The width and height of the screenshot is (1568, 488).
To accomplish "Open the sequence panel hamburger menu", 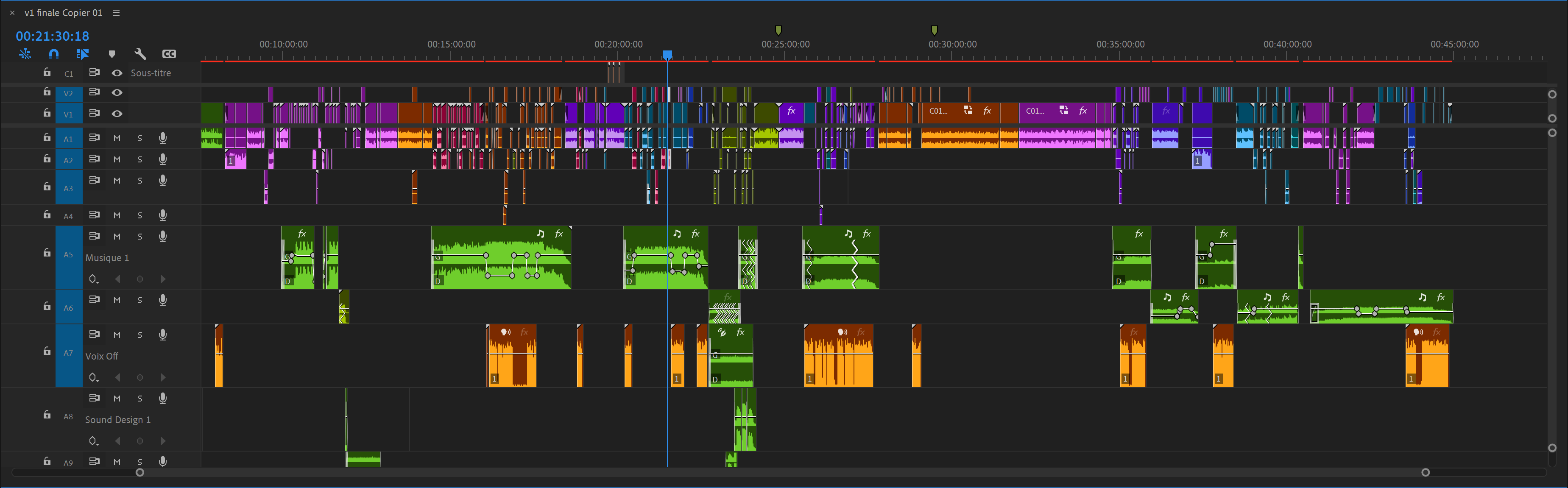I will pyautogui.click(x=116, y=13).
